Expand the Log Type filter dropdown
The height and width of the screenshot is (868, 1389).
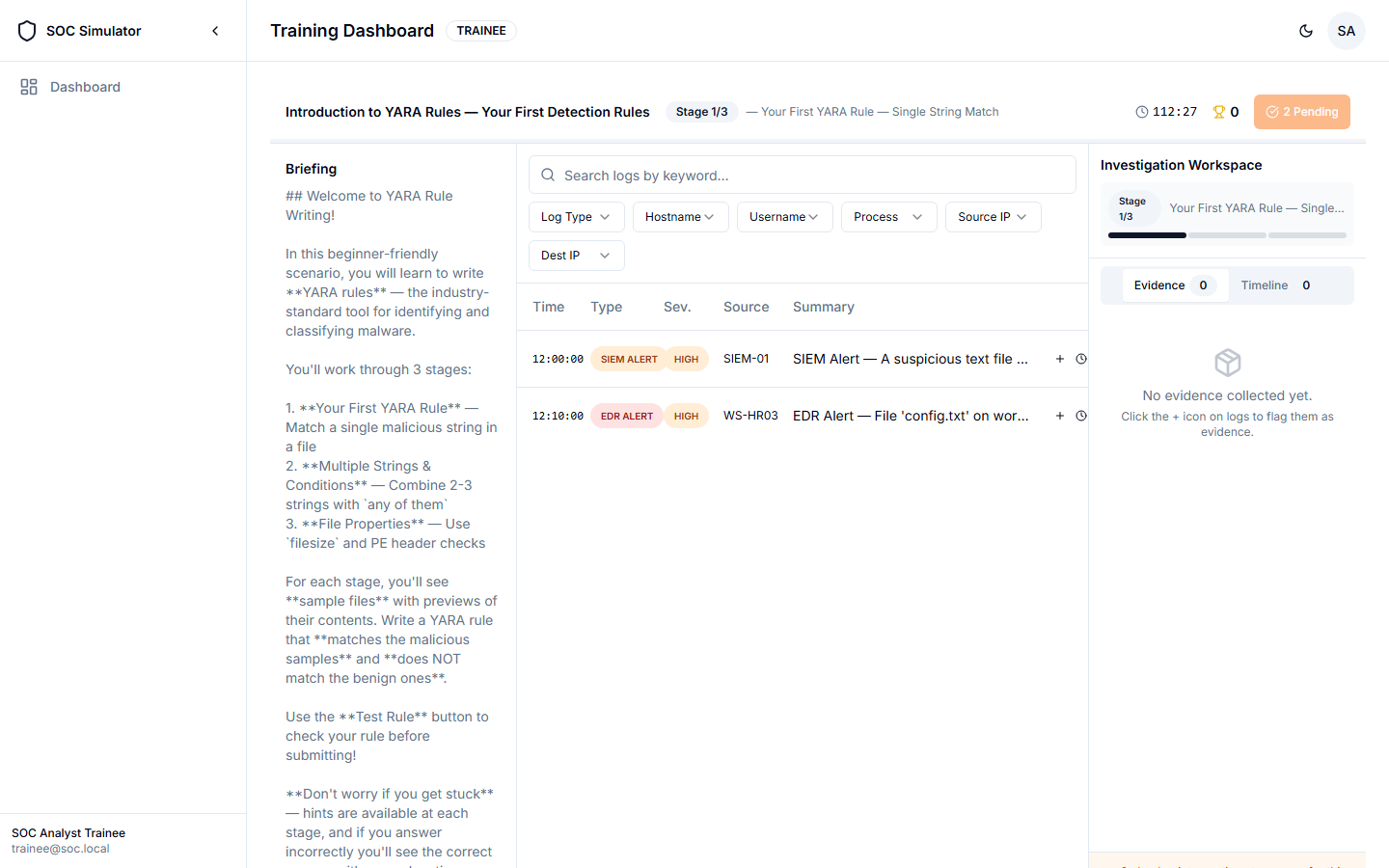click(x=576, y=217)
